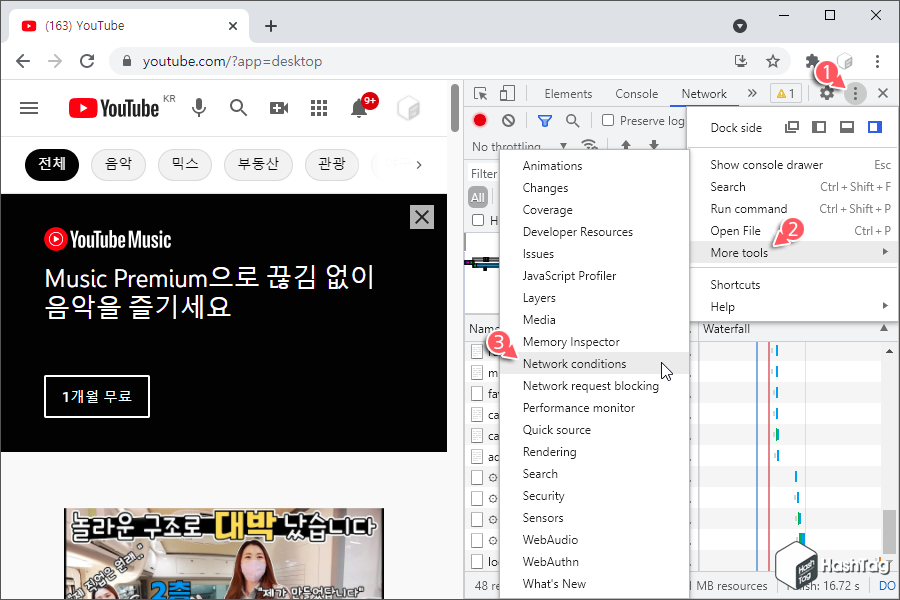The width and height of the screenshot is (900, 600).
Task: Open YouTube apps grid icon
Action: tap(319, 108)
